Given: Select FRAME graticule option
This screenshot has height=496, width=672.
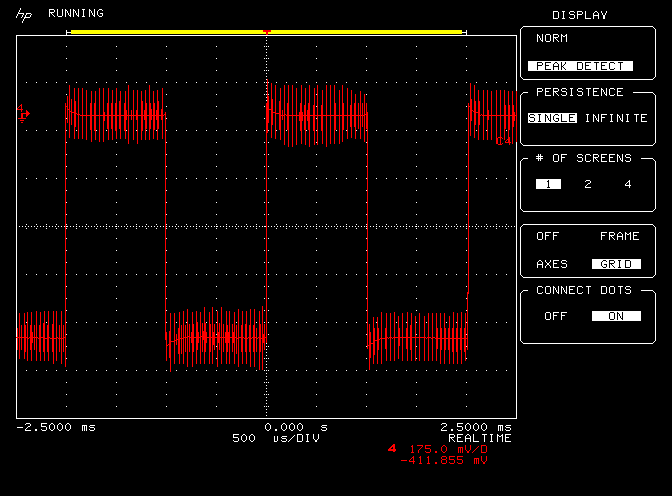Looking at the screenshot, I should click(618, 237).
